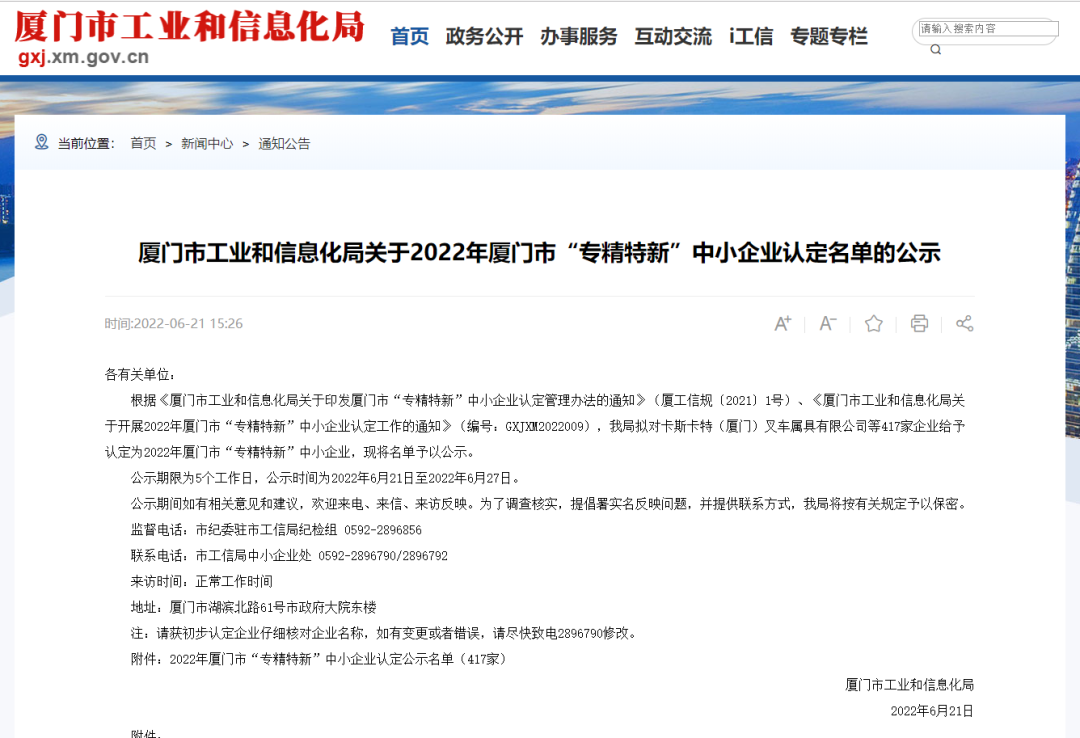
Task: Open the 首页 navigation tab
Action: point(409,37)
